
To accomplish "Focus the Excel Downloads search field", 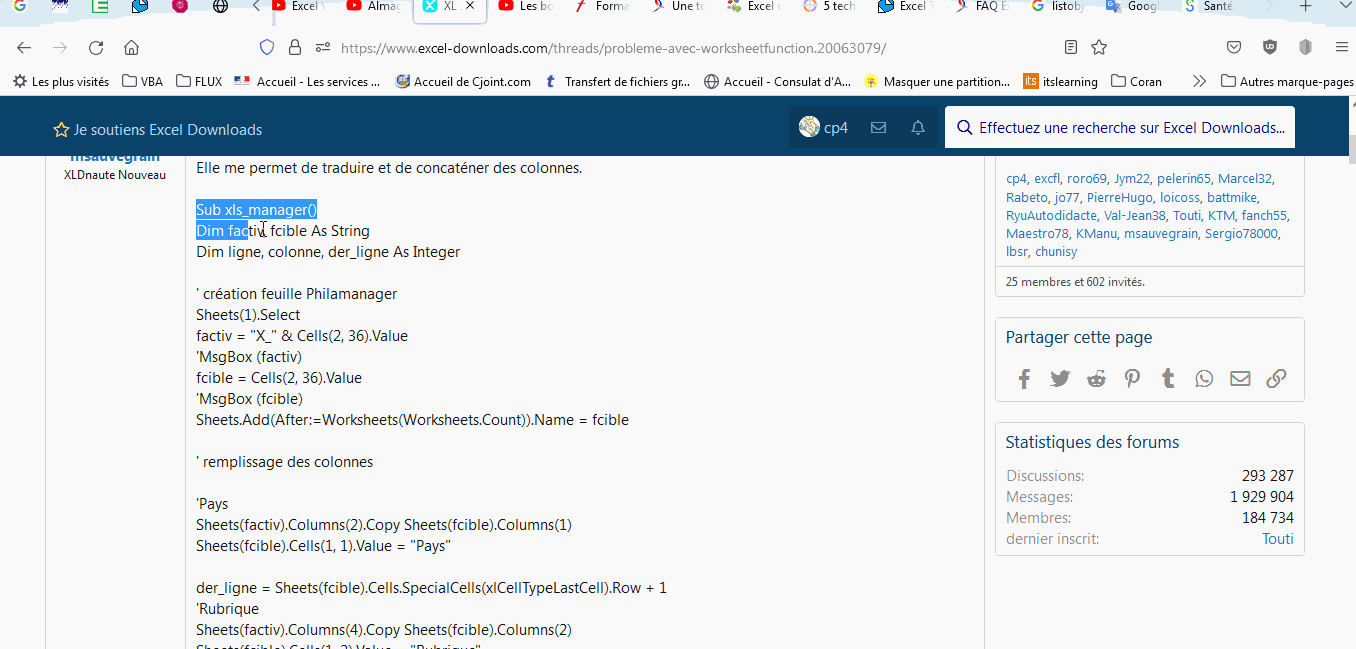I will click(1120, 128).
